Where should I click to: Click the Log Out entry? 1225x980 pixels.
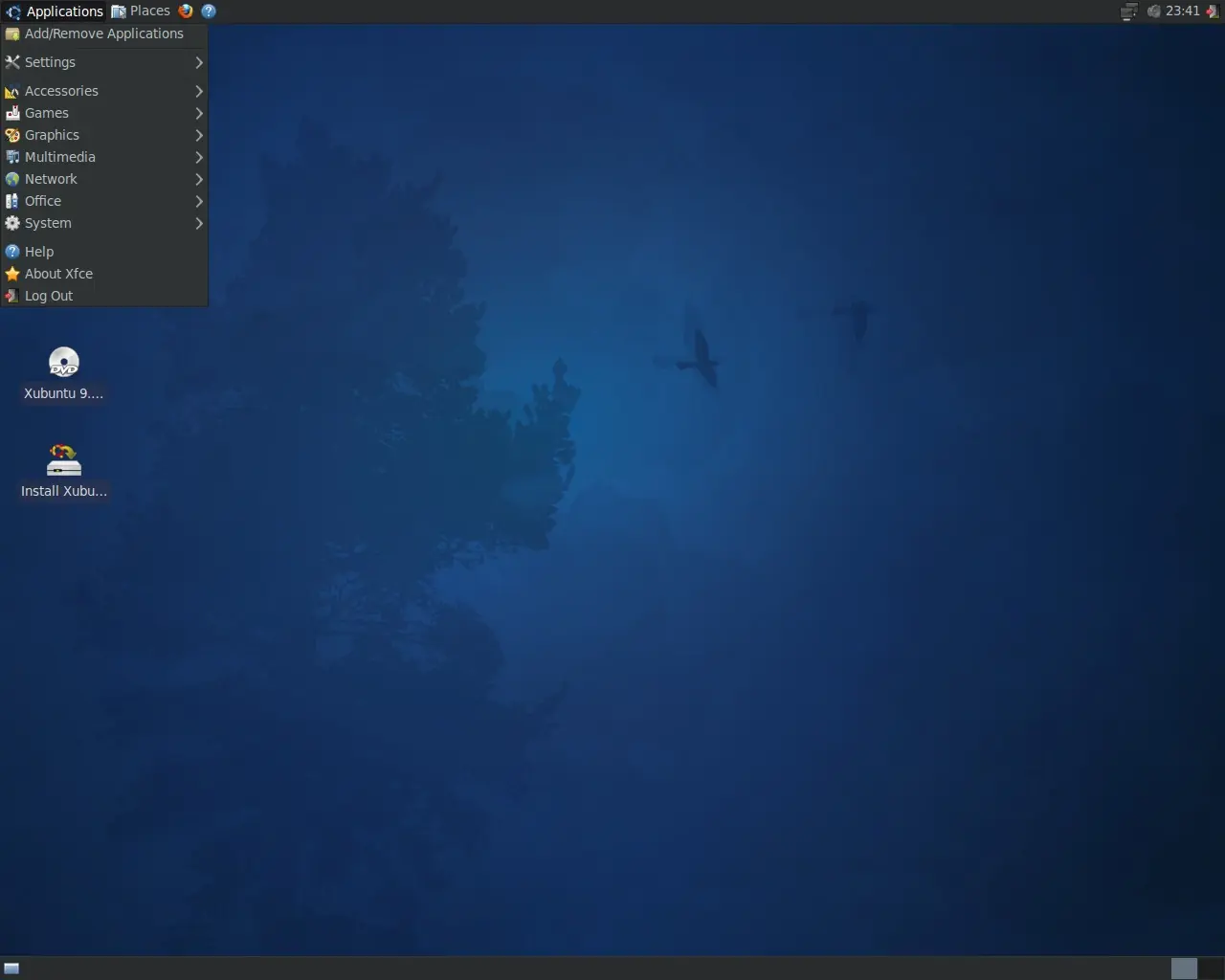coord(48,296)
